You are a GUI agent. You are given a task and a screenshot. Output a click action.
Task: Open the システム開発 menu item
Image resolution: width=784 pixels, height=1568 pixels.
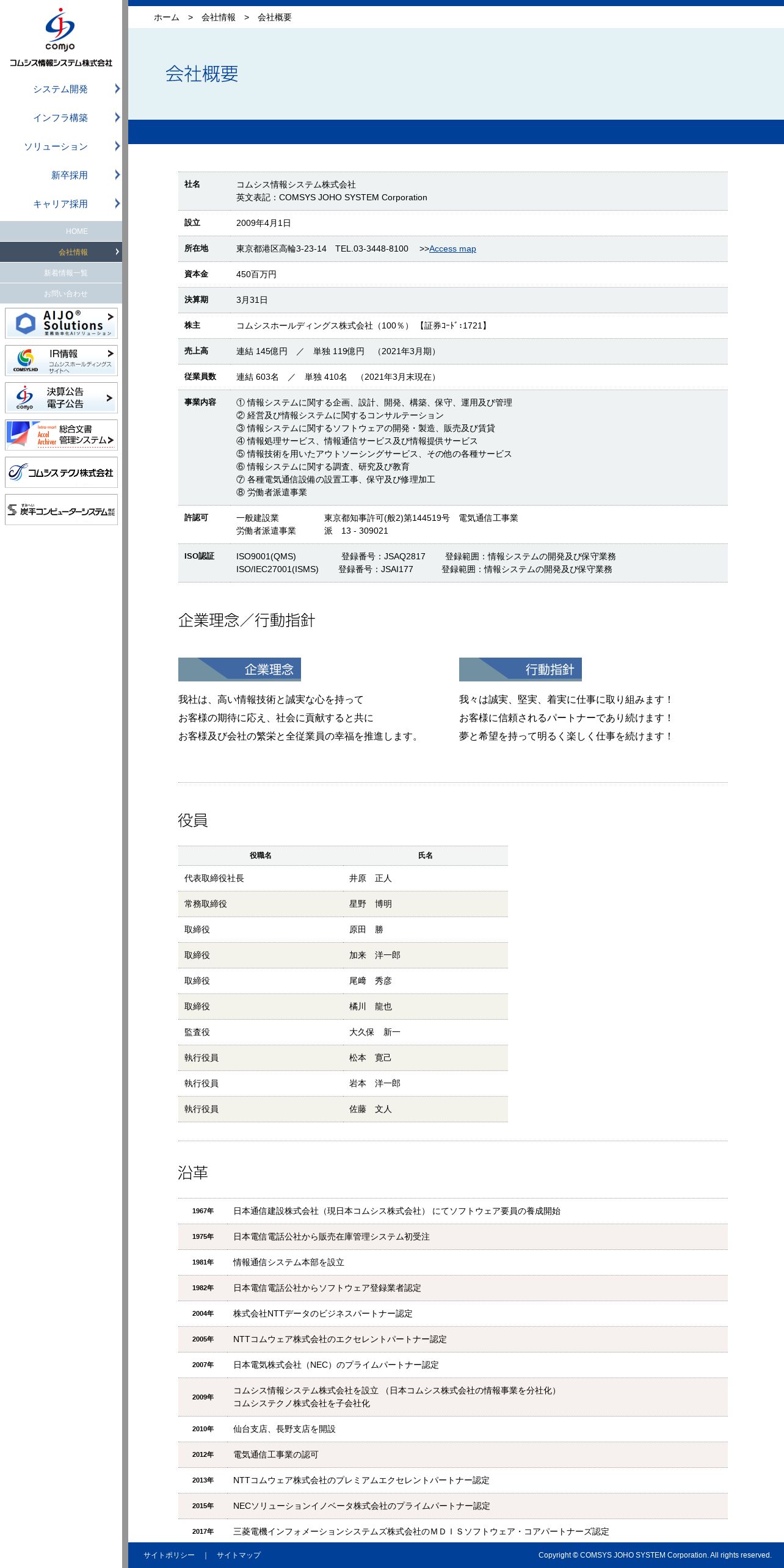61,89
